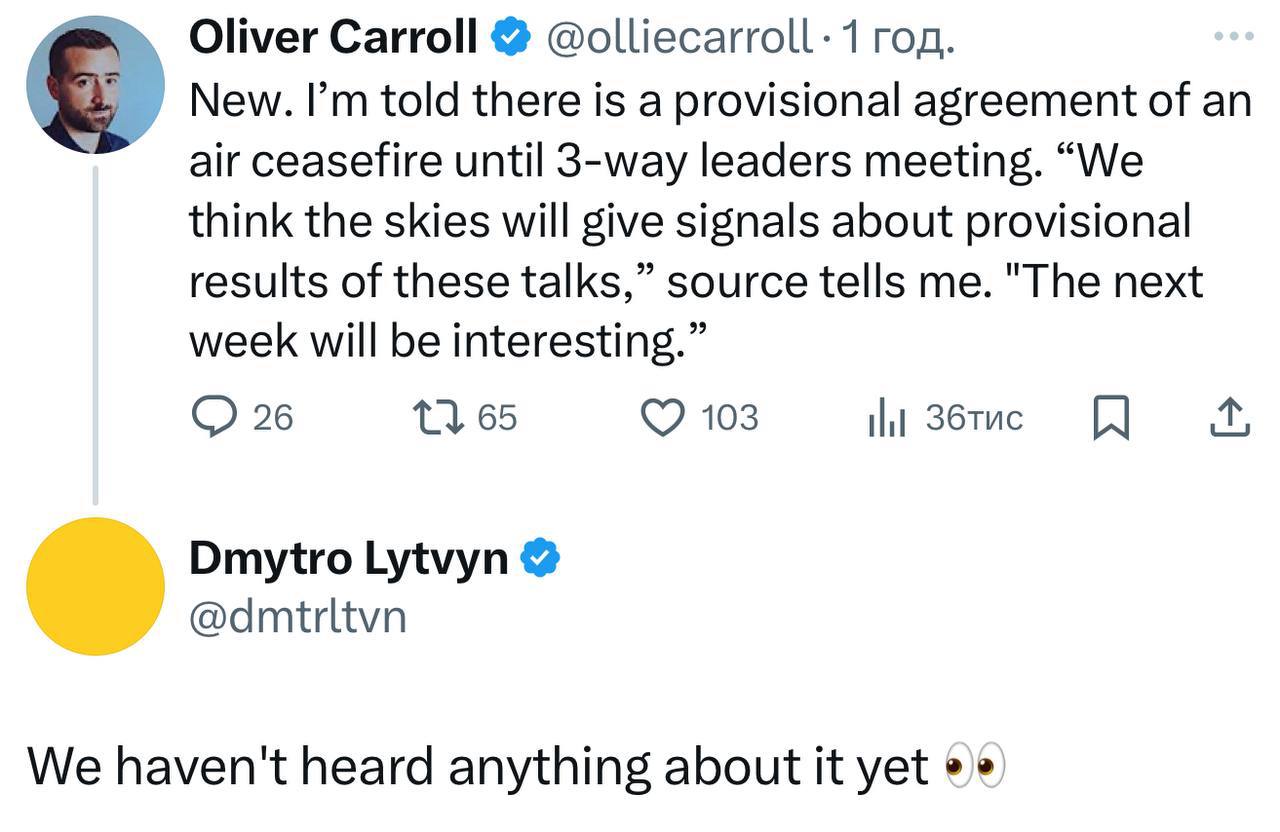The image size is (1280, 832).
Task: Click Dmytro Lytvyn's verified checkmark badge
Action: pyautogui.click(x=542, y=558)
